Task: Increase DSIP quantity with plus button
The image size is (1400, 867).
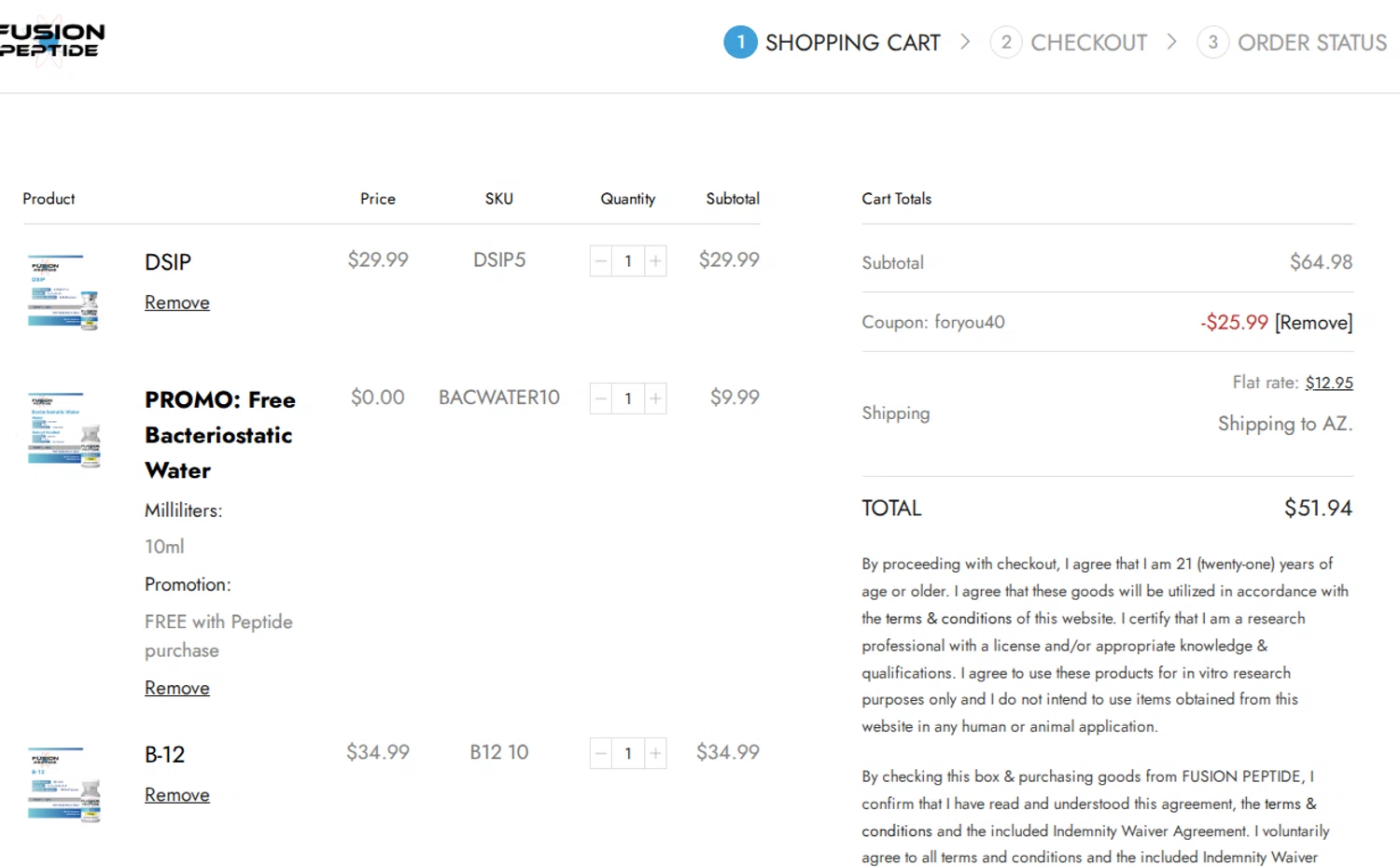Action: click(x=655, y=261)
